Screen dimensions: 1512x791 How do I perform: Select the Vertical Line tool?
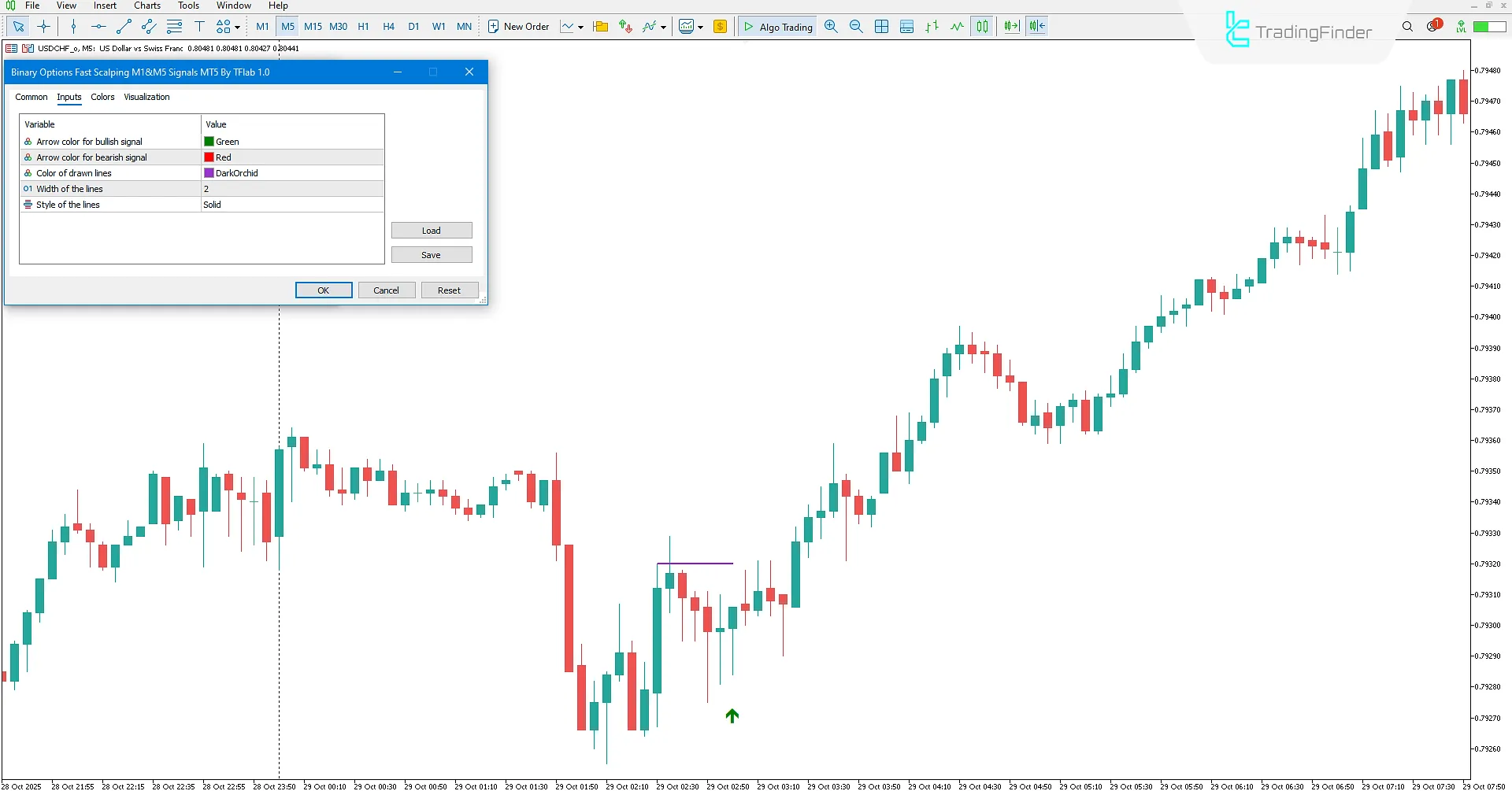click(x=74, y=26)
